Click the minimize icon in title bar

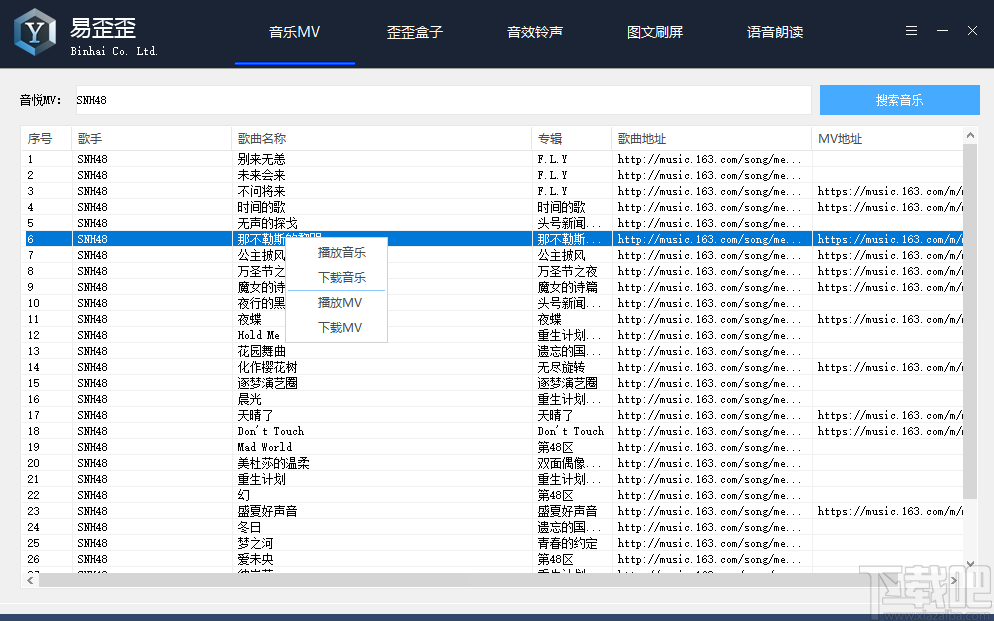[941, 30]
